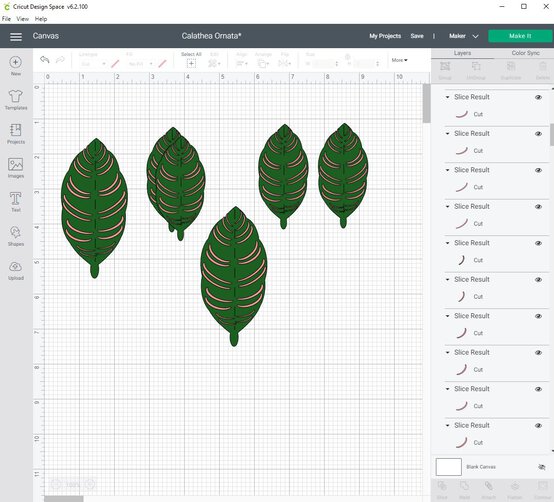Add Text with the Text tool

coord(16,202)
